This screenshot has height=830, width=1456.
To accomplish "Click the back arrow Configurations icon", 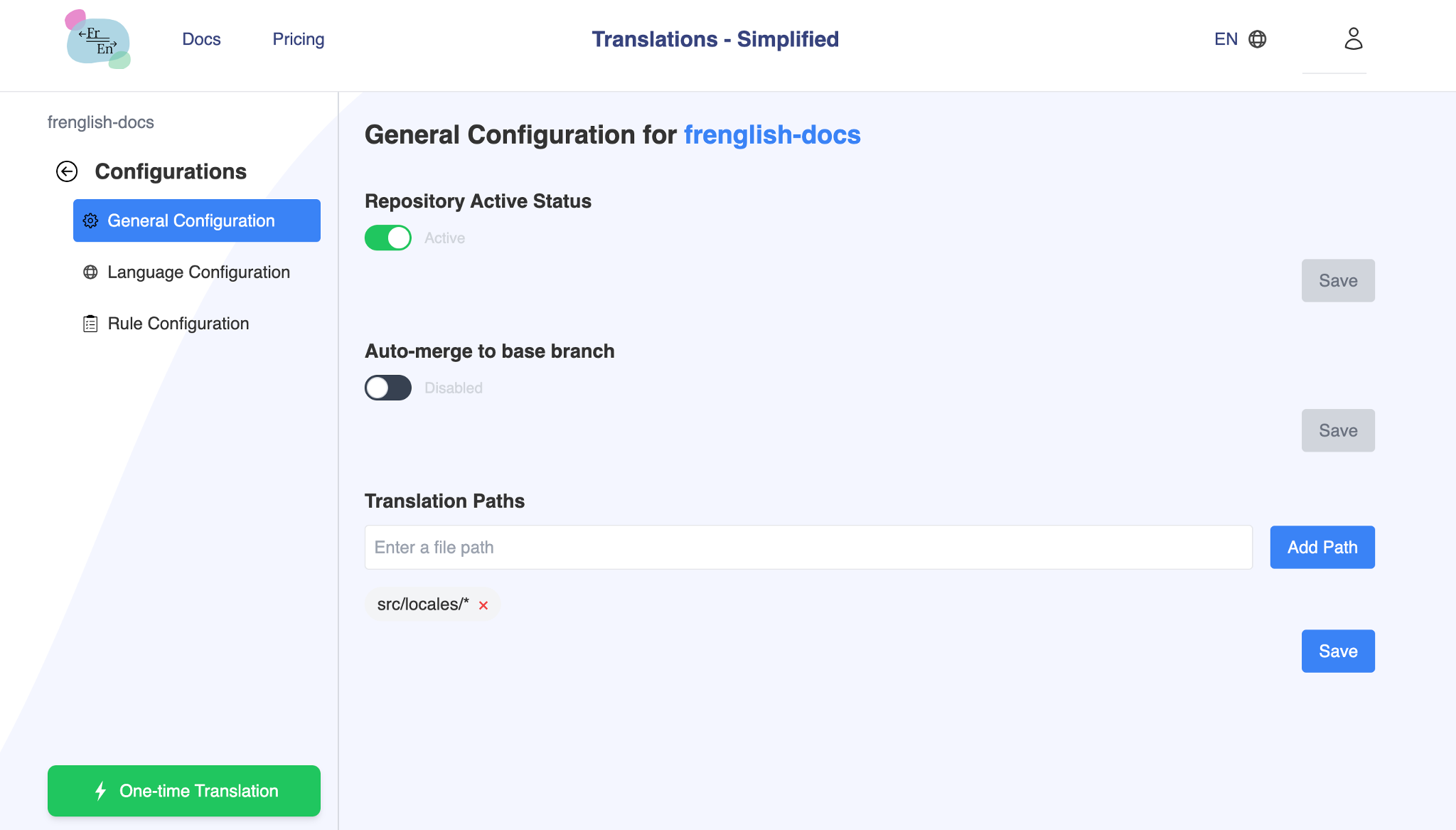I will coord(67,170).
